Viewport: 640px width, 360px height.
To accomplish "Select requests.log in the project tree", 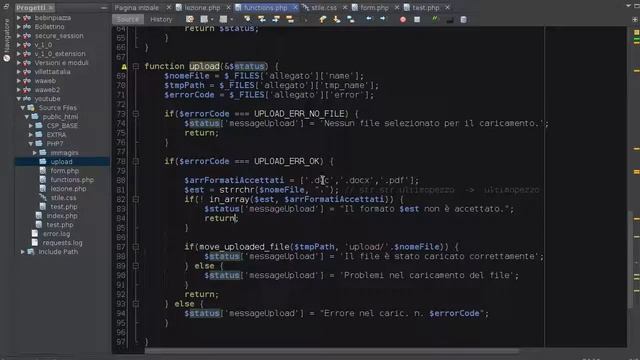I will (x=62, y=242).
